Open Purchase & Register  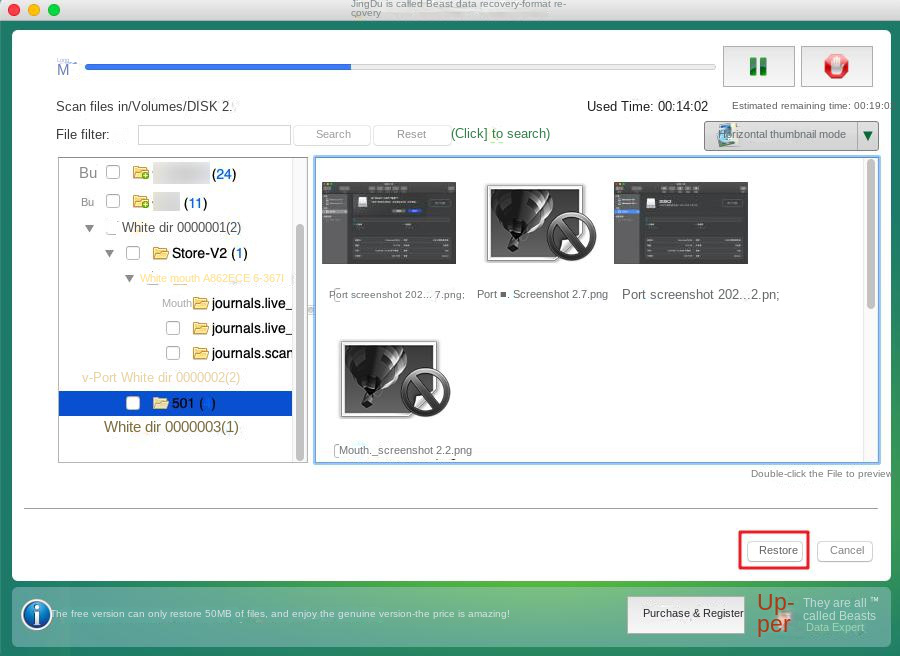pyautogui.click(x=686, y=614)
